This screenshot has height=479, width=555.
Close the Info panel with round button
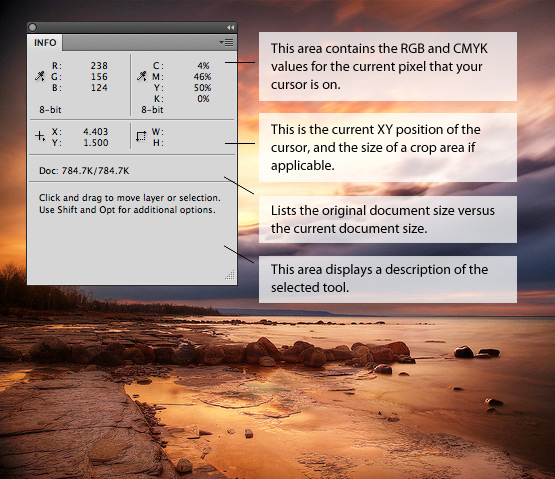[x=32, y=27]
